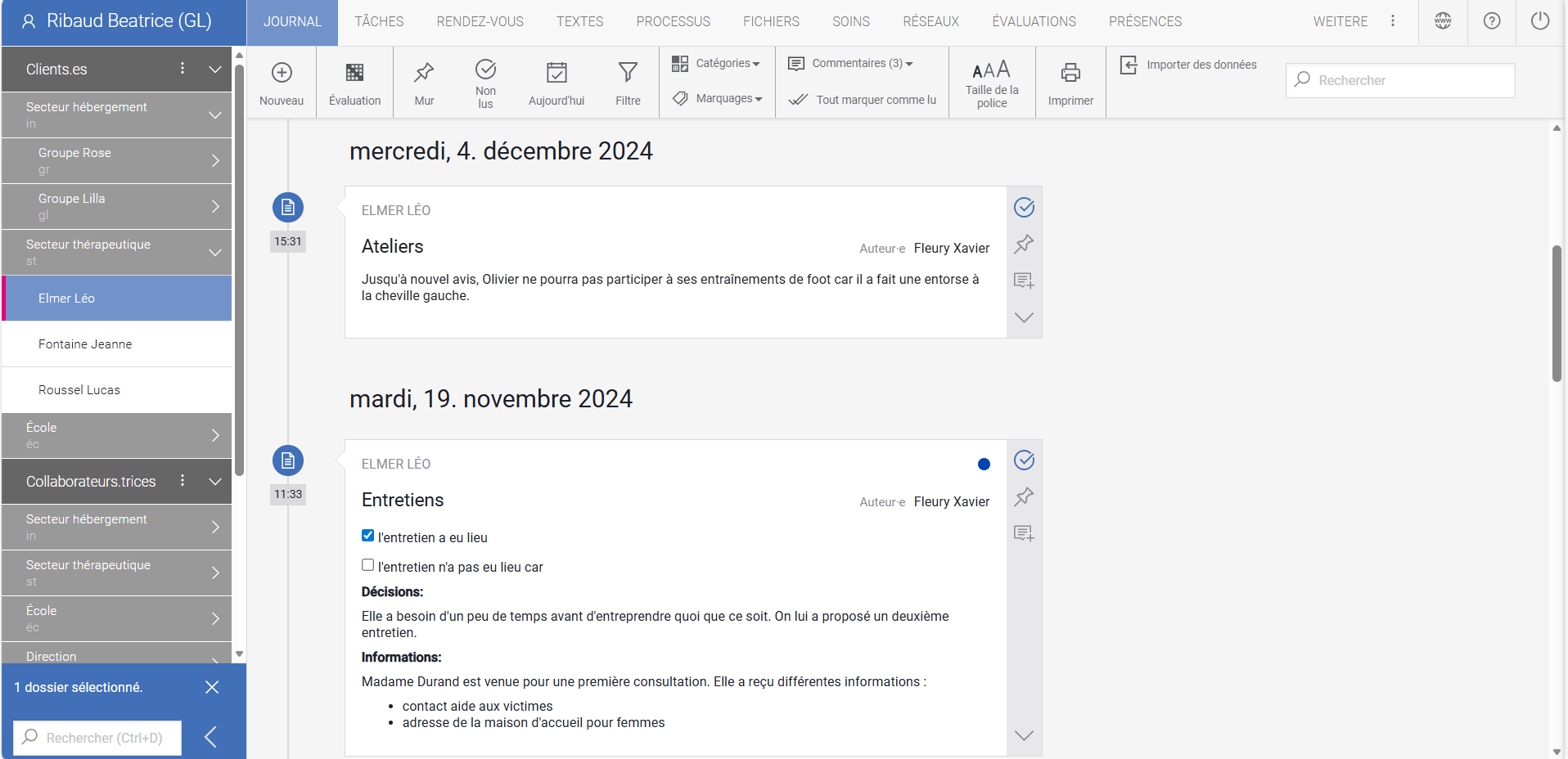Open the Filtre options
Image resolution: width=1568 pixels, height=759 pixels.
627,81
